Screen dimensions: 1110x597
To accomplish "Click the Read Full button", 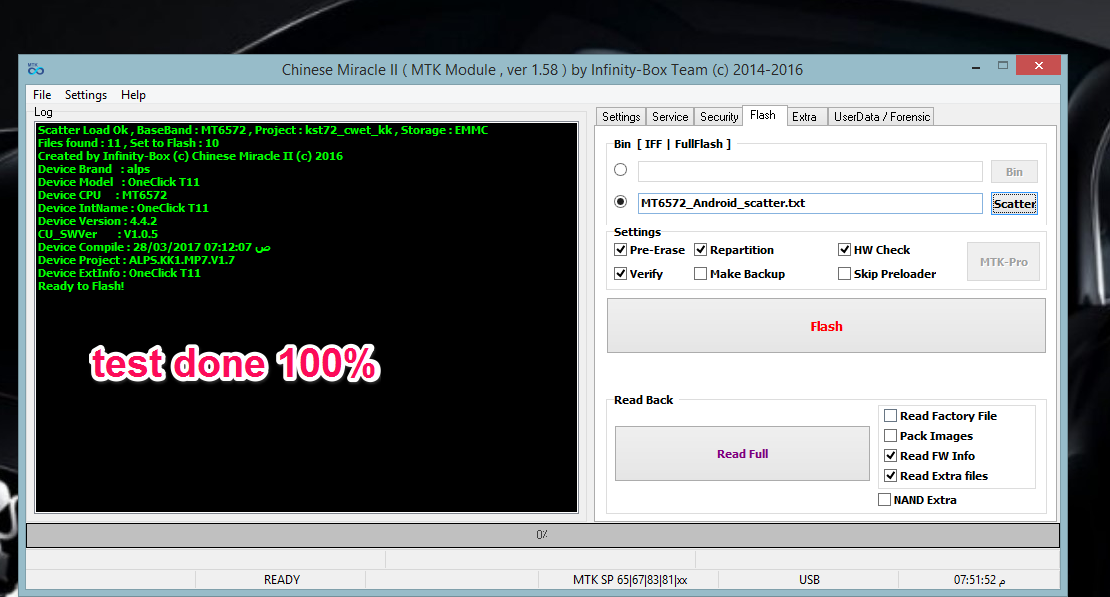I will 742,454.
